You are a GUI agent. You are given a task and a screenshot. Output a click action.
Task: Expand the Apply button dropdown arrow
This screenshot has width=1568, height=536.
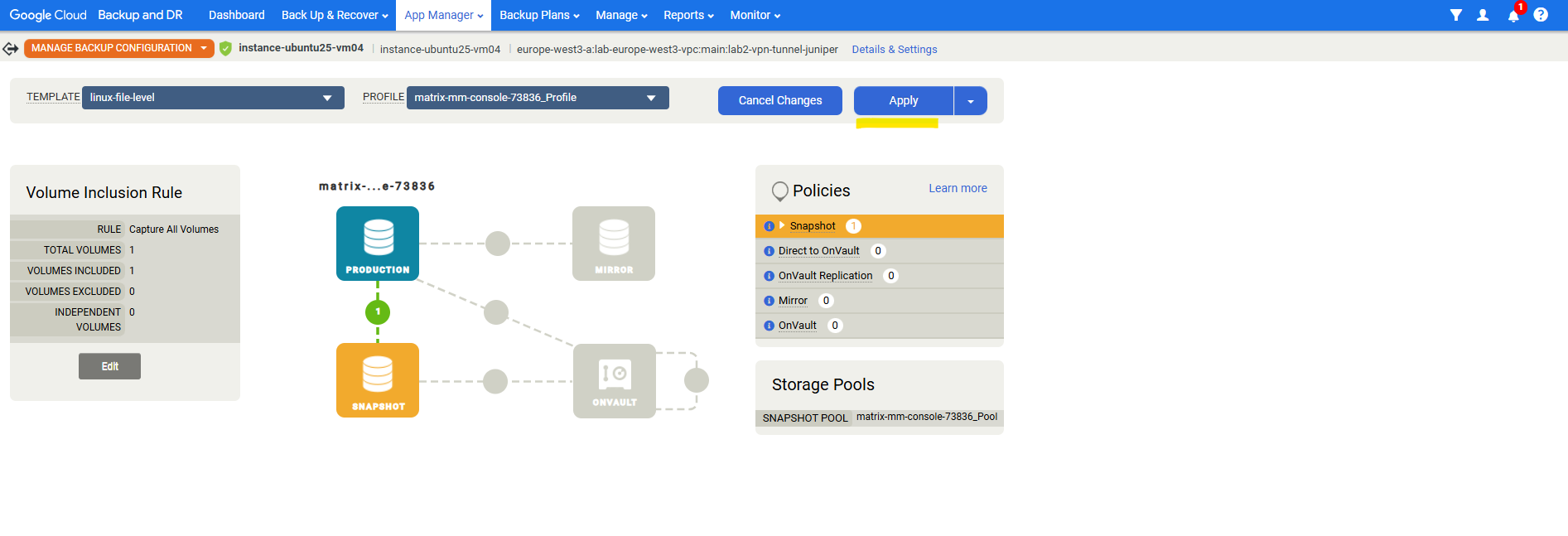click(970, 101)
